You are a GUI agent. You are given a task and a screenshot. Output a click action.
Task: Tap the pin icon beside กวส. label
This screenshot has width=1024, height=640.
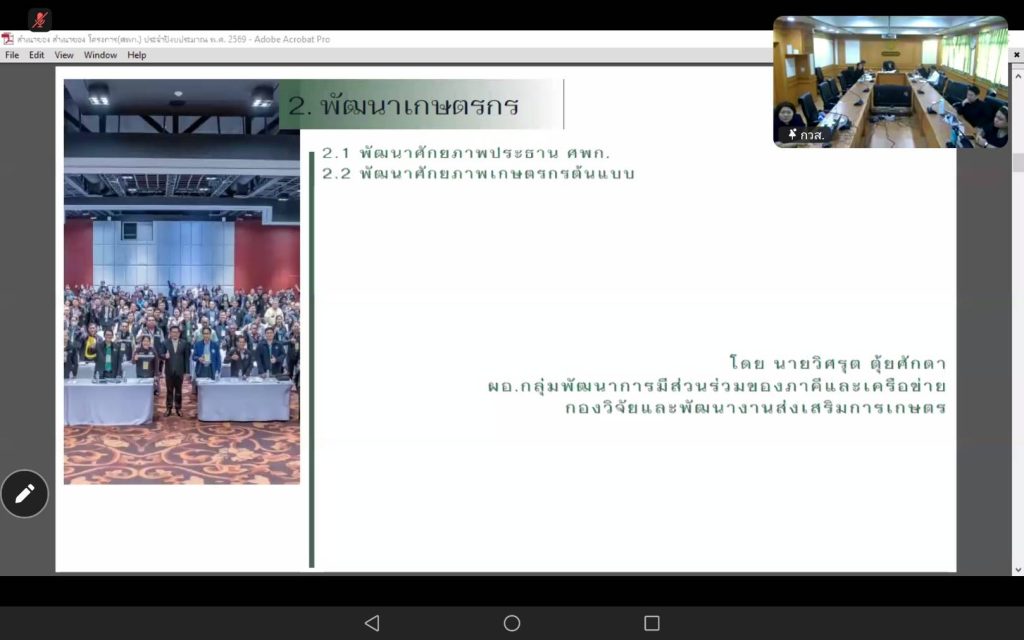click(792, 134)
